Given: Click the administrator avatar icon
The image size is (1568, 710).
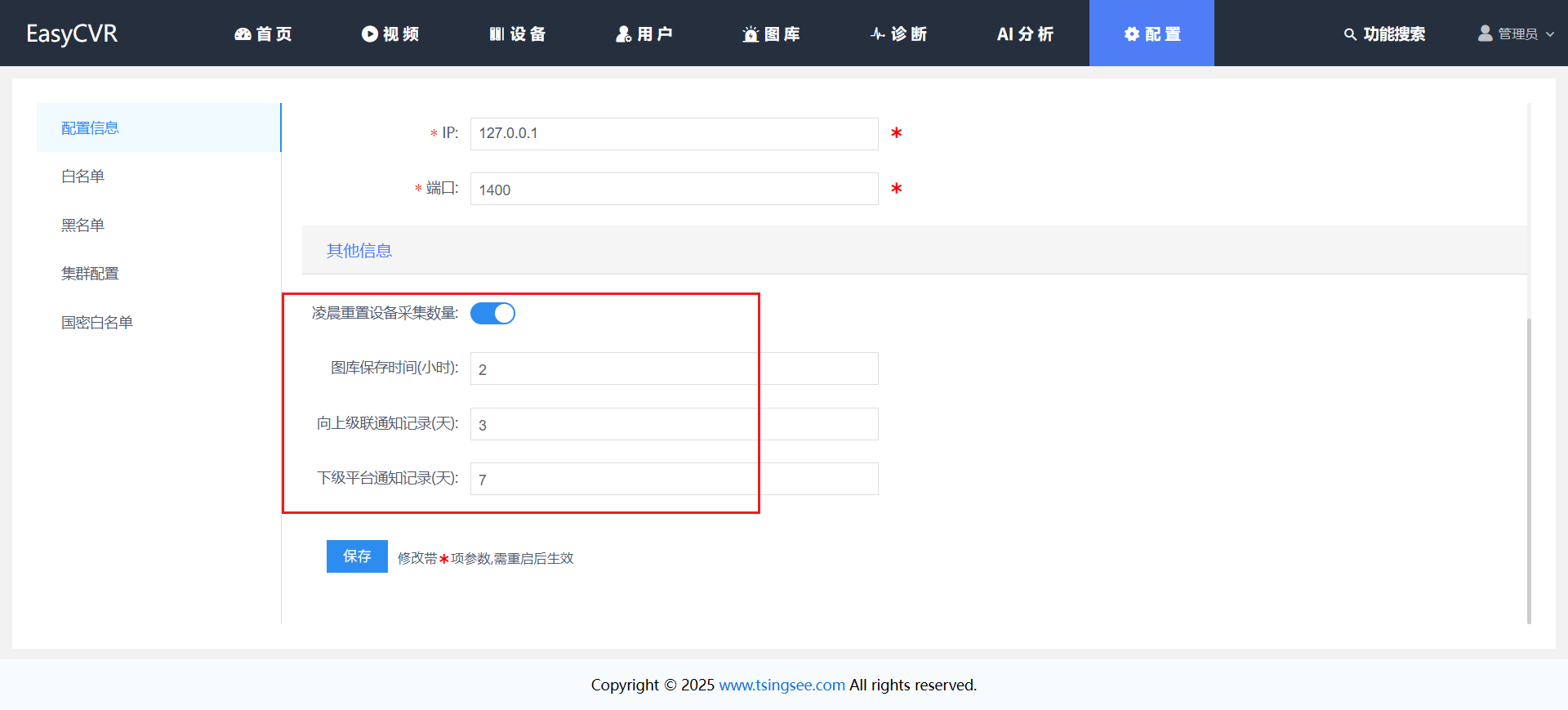Looking at the screenshot, I should (1486, 33).
